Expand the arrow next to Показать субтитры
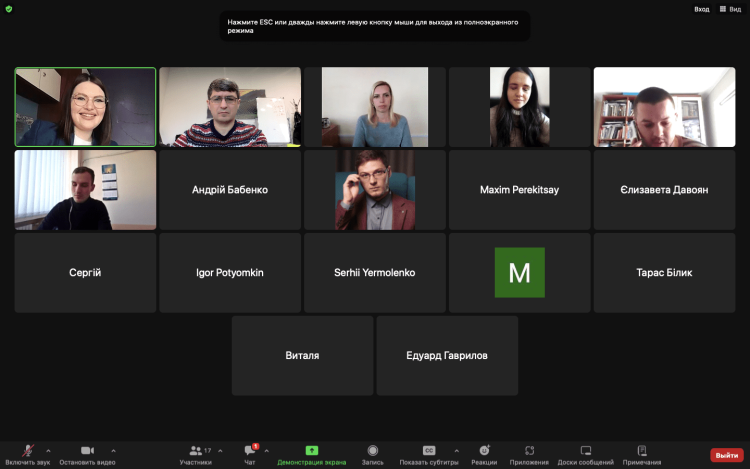This screenshot has width=750, height=469. point(457,451)
